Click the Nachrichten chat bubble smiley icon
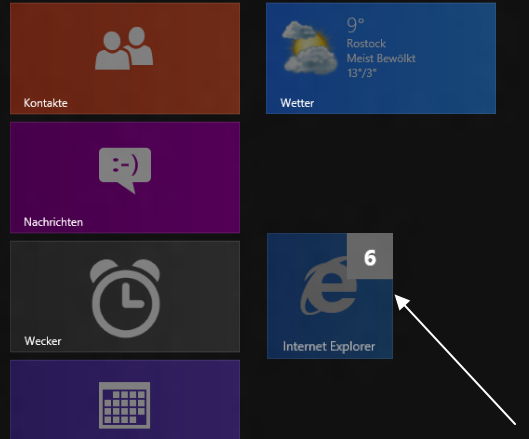529x439 pixels. click(125, 170)
